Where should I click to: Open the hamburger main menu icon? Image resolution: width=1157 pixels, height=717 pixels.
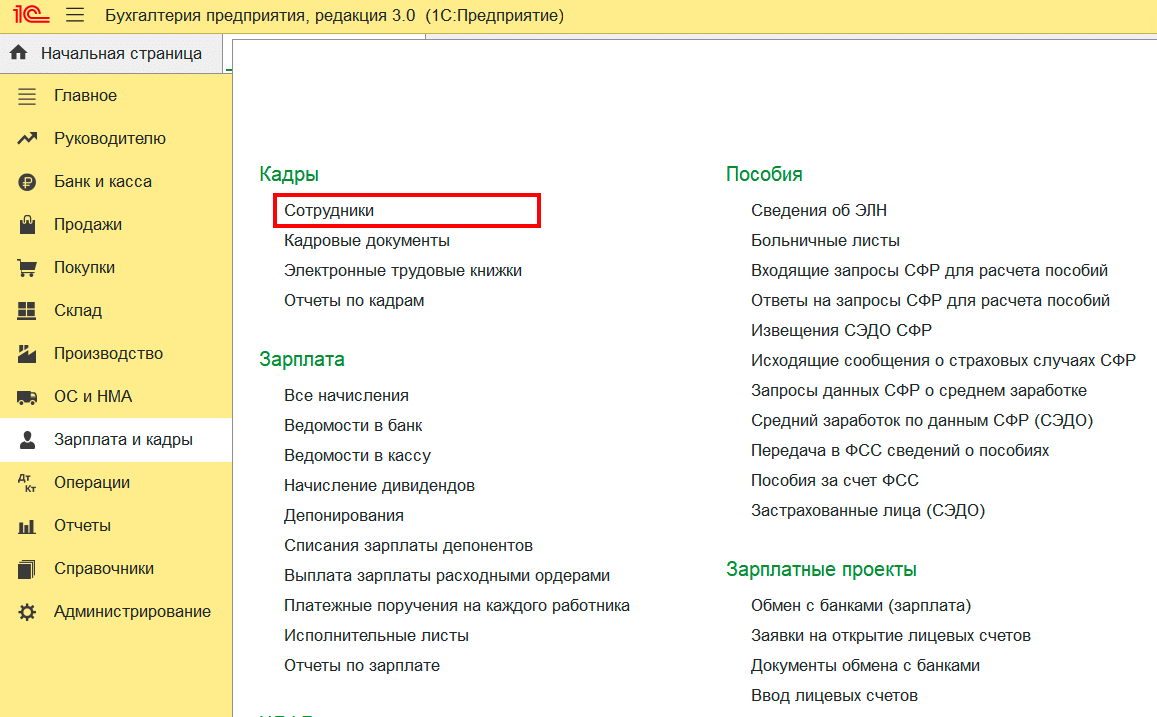(75, 16)
